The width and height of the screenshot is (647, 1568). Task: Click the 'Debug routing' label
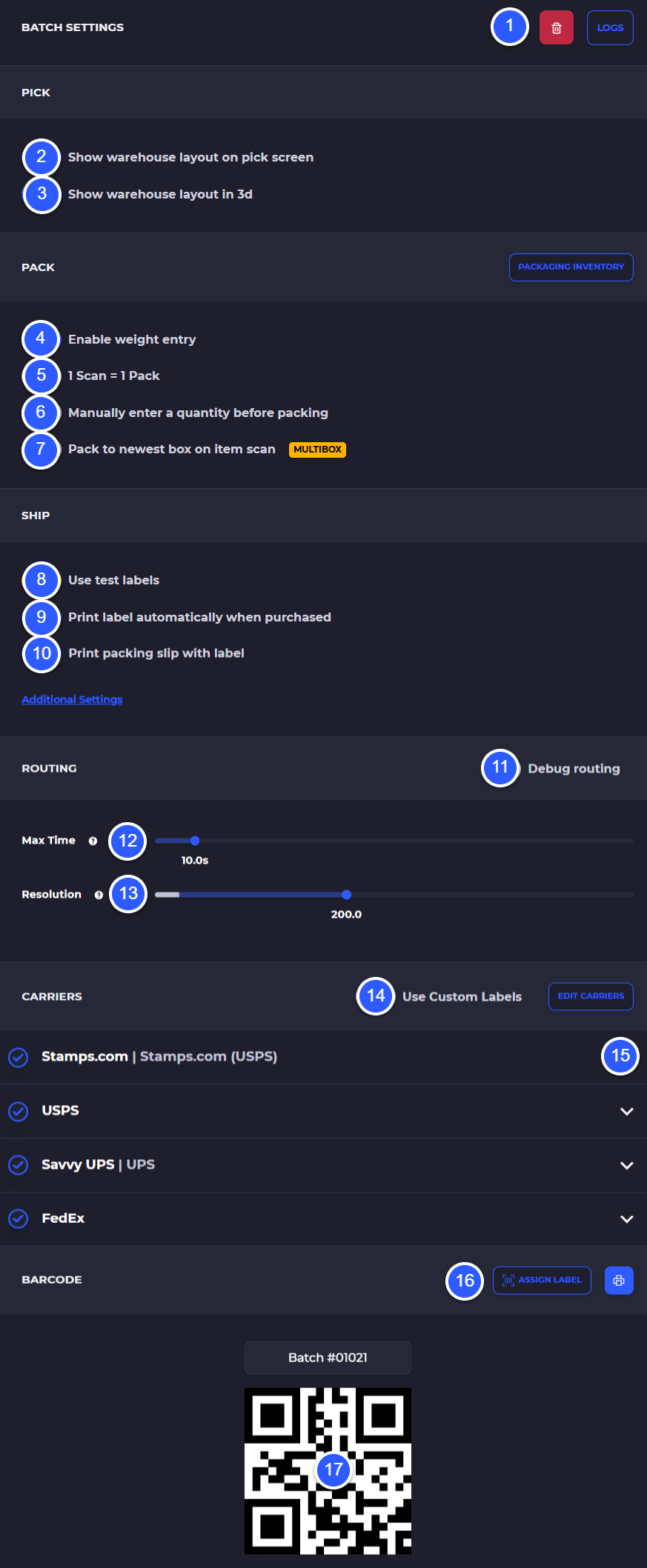pos(574,769)
